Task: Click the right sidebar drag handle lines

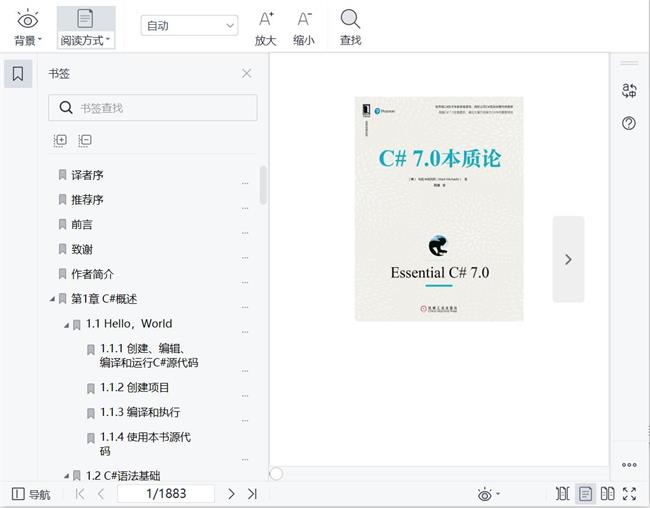Action: coord(629,63)
